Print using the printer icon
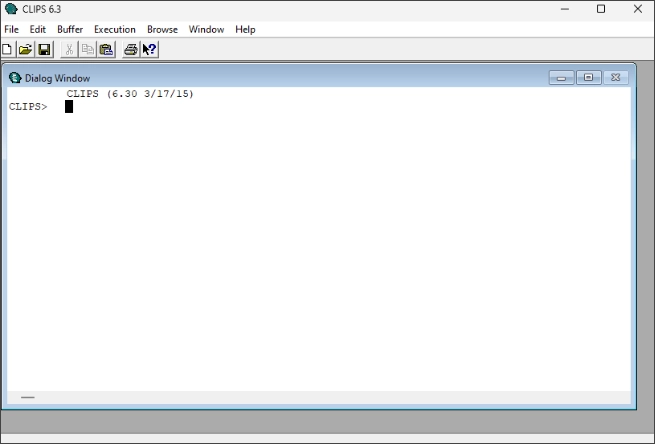Image resolution: width=655 pixels, height=444 pixels. [131, 50]
